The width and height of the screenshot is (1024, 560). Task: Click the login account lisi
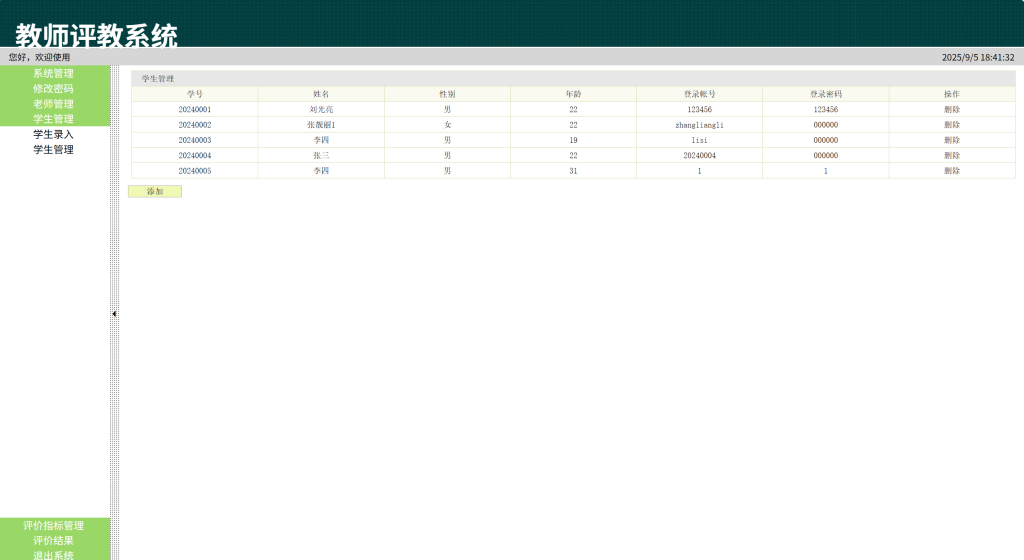[x=699, y=140]
